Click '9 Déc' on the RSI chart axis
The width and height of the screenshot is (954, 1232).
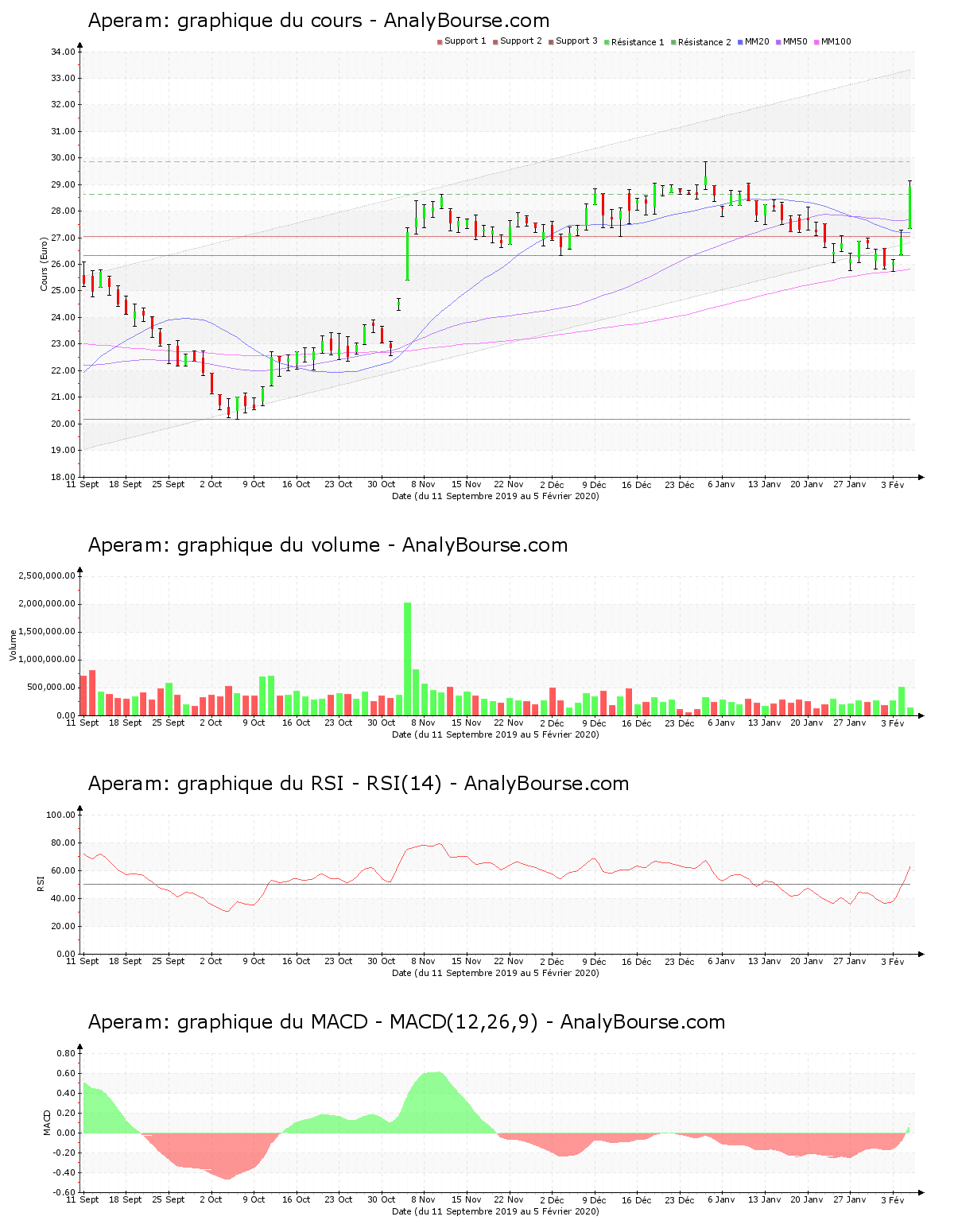click(x=593, y=961)
